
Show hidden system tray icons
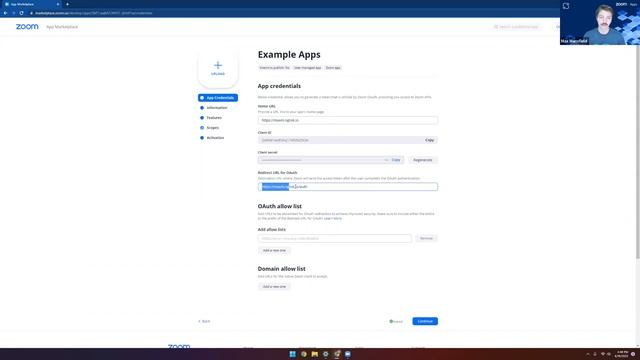[x=588, y=354]
